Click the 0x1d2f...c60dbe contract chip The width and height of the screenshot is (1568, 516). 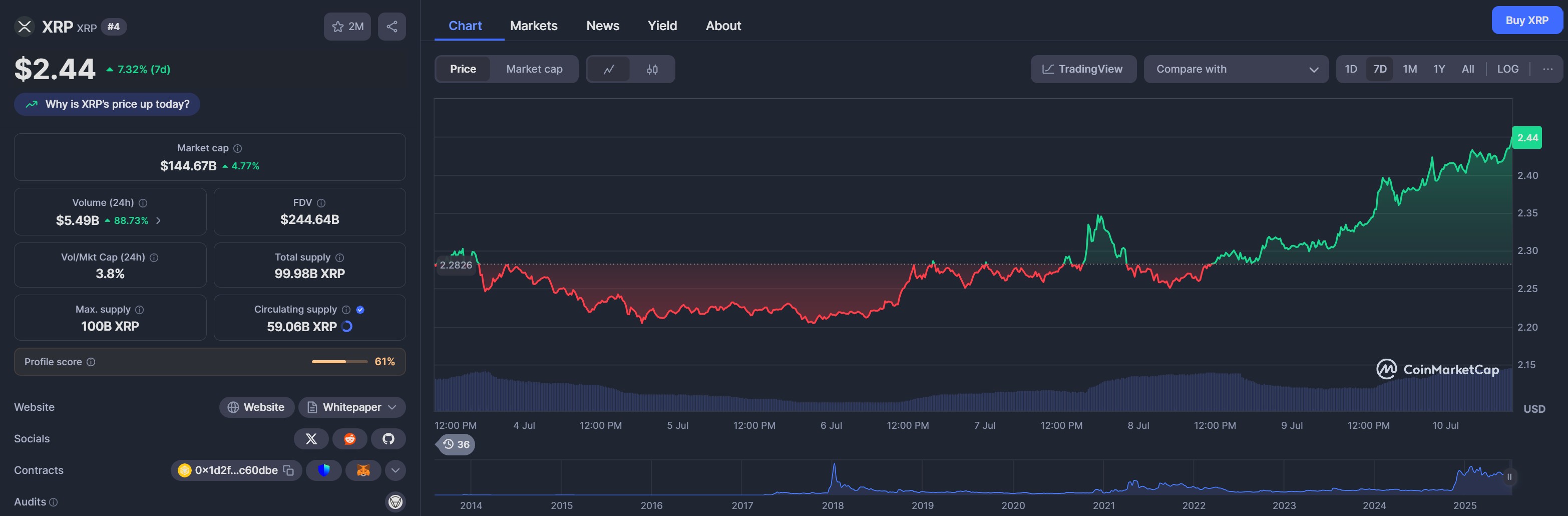coord(236,470)
